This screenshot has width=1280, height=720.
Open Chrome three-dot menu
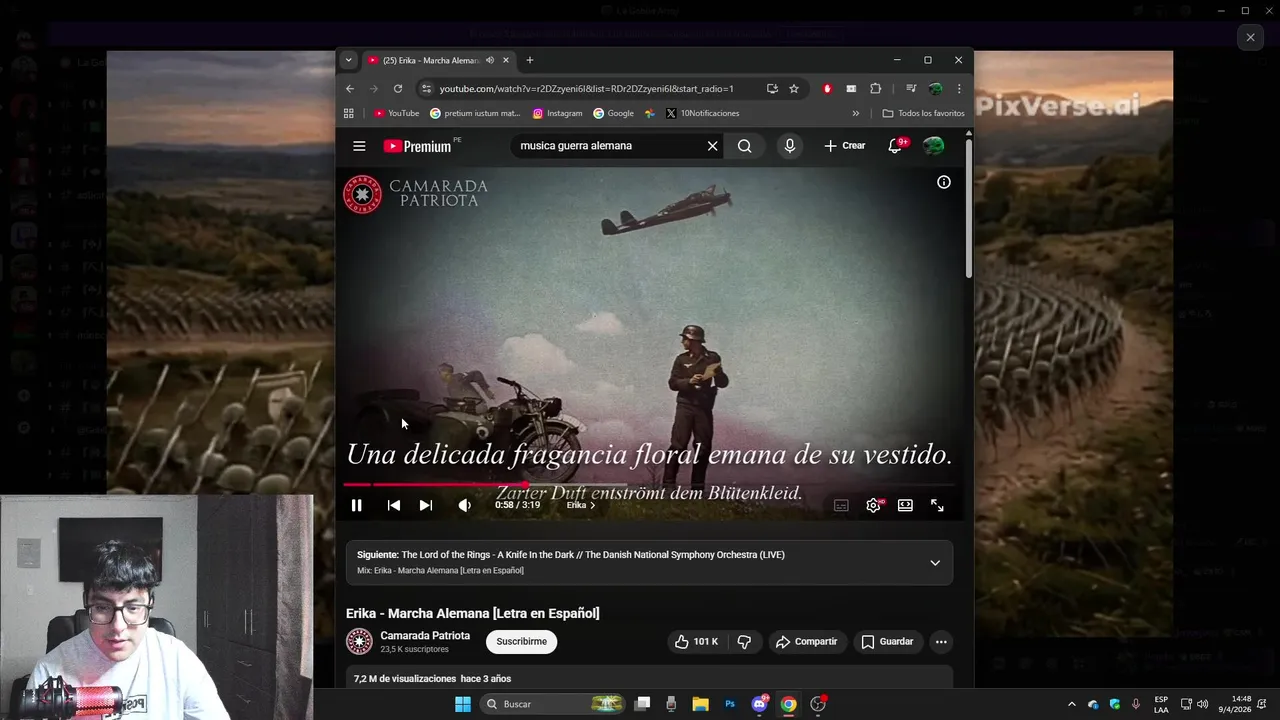click(959, 88)
